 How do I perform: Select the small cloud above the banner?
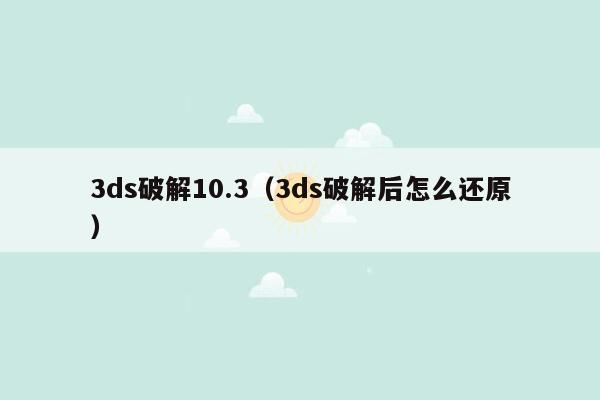point(245,114)
